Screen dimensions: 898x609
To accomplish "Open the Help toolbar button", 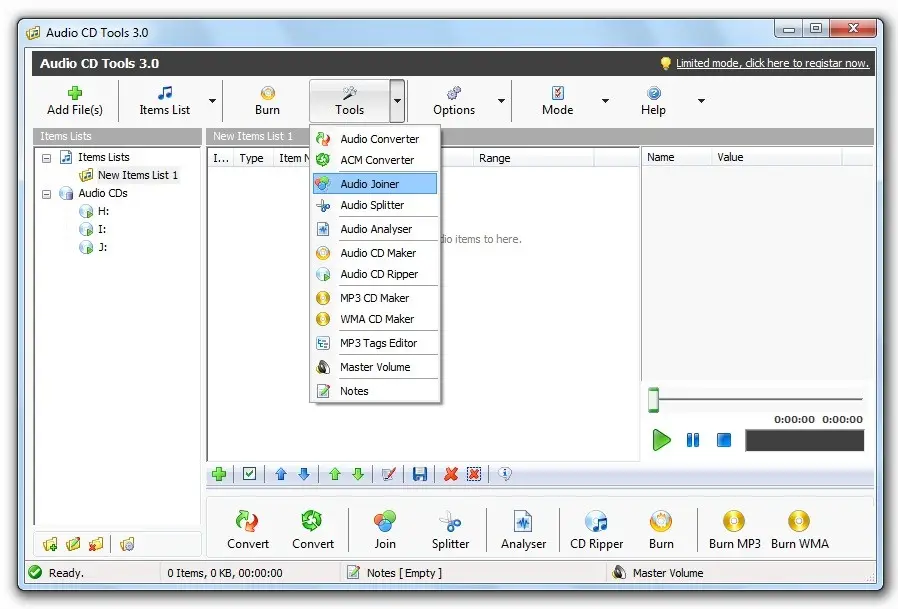I will pyautogui.click(x=653, y=101).
